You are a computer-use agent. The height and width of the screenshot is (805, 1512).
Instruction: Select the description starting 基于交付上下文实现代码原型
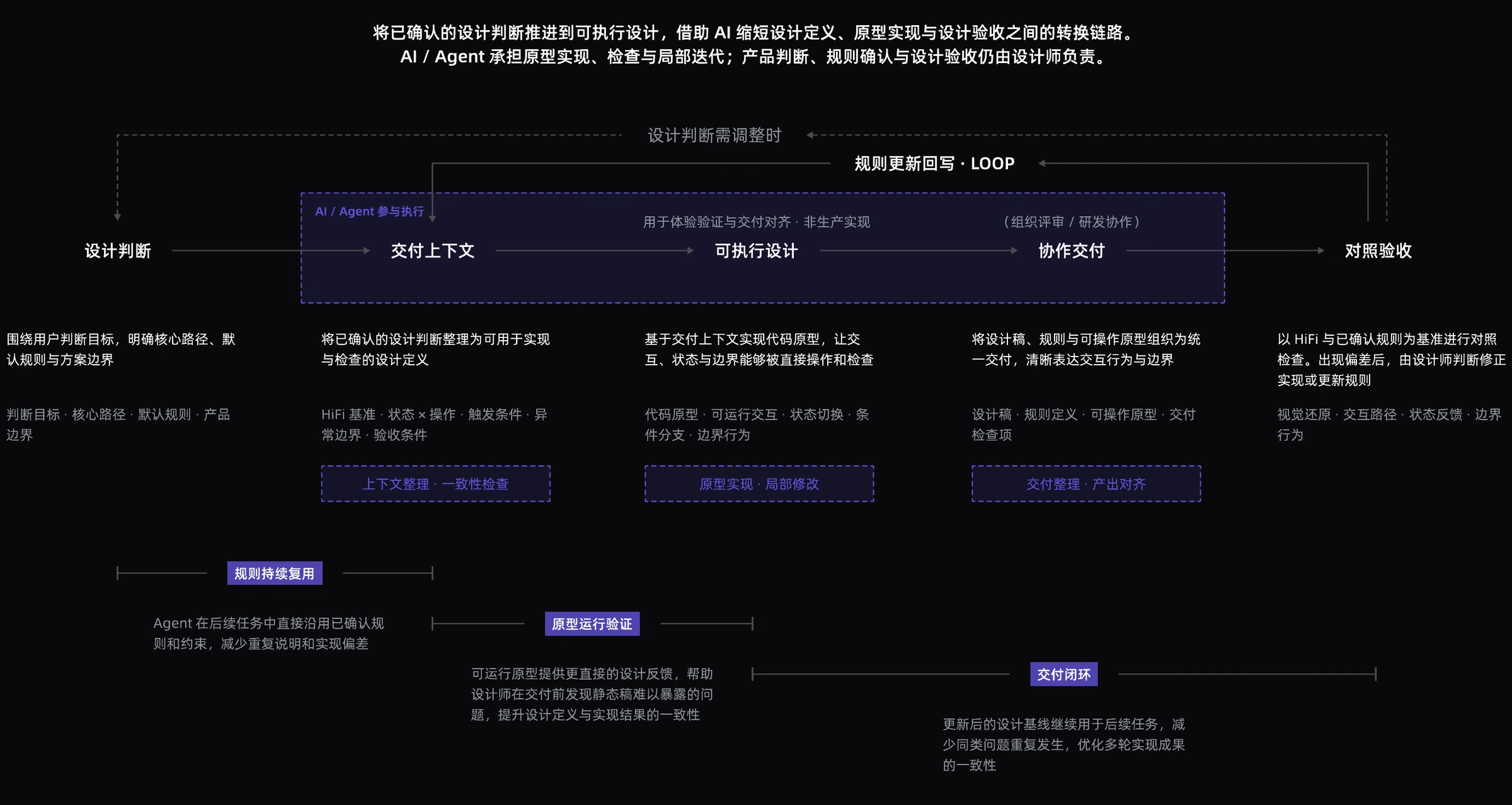[x=759, y=350]
